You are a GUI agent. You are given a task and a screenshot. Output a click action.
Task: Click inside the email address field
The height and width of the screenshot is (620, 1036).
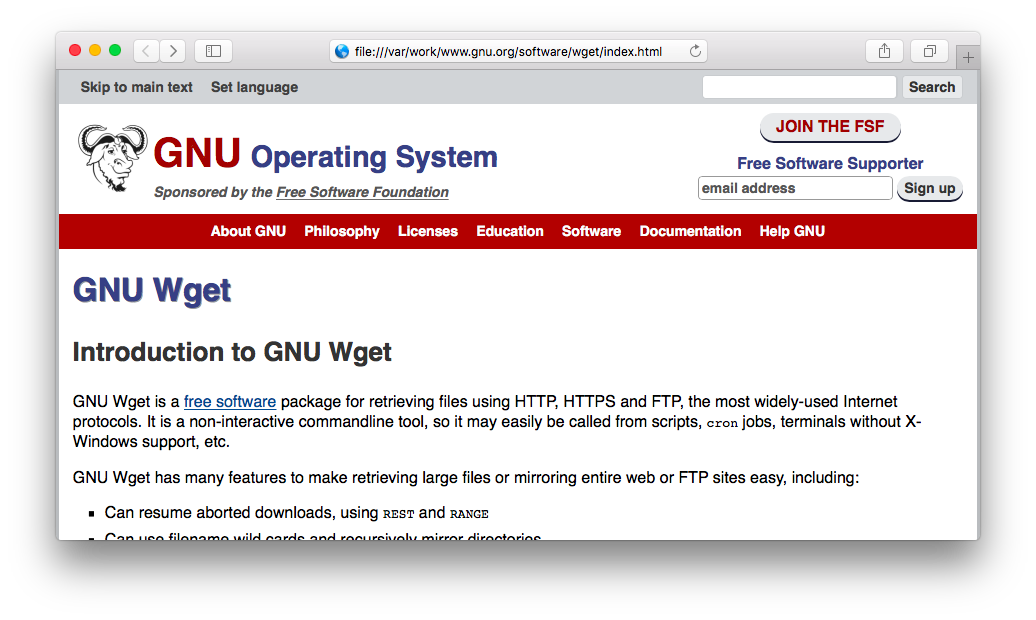(795, 188)
